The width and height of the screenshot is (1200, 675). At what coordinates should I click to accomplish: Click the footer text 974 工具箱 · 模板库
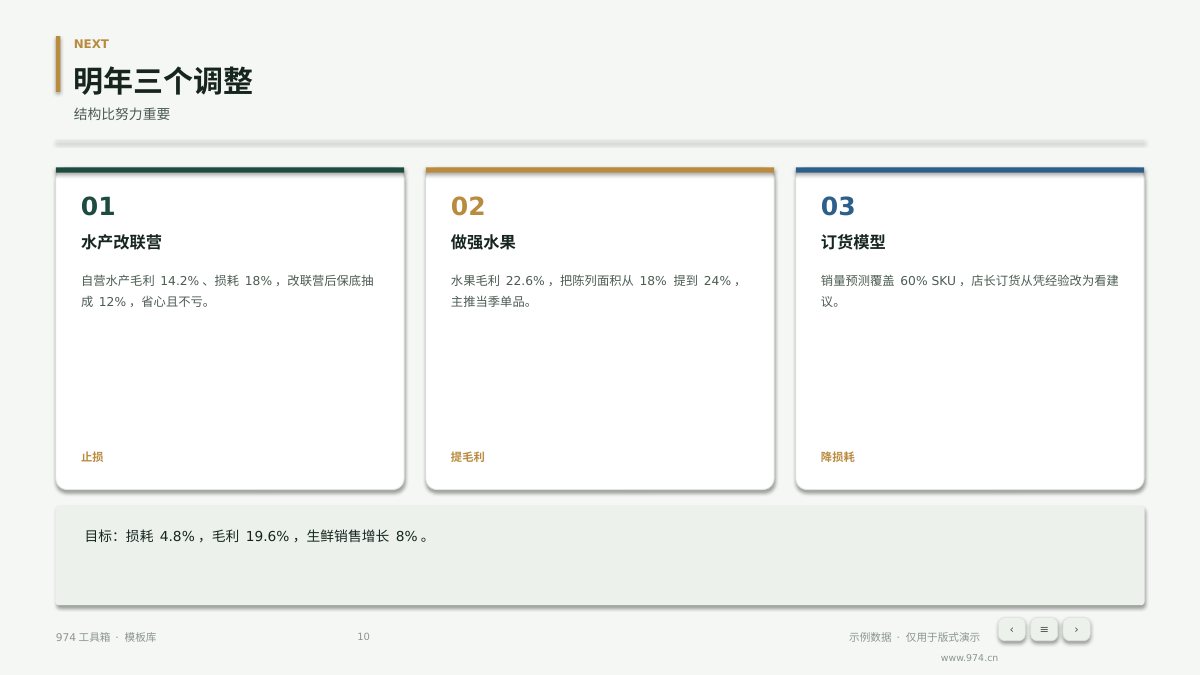106,637
